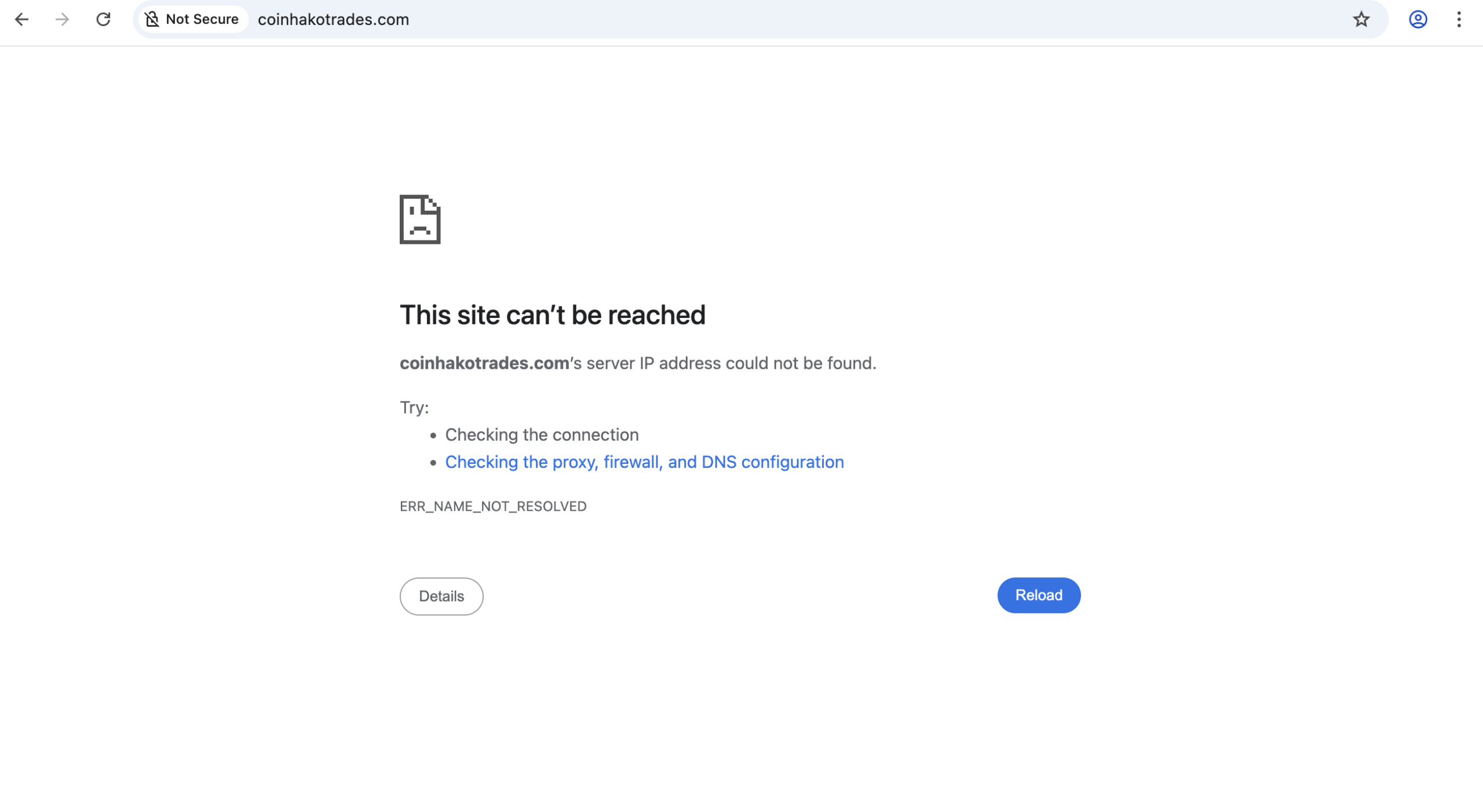The image size is (1483, 812).
Task: Click the sad page error icon
Action: [420, 221]
